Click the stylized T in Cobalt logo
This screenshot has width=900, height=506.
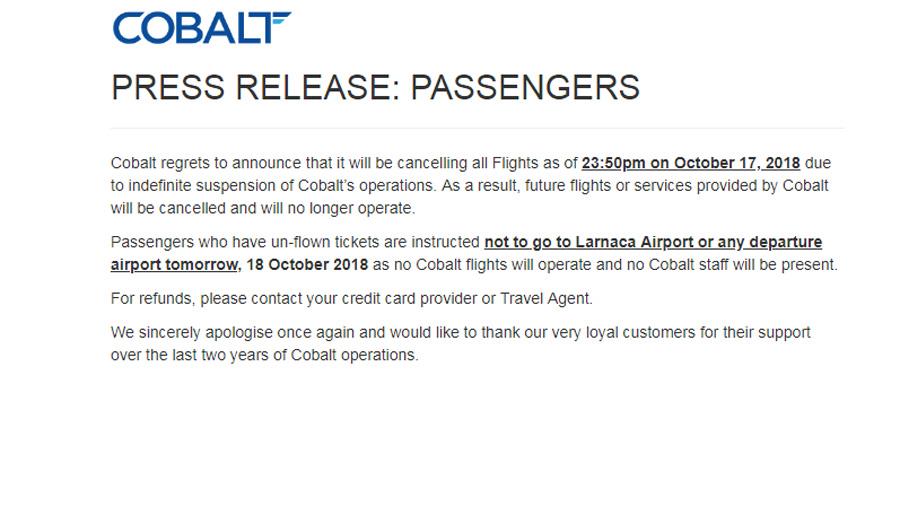coord(275,26)
